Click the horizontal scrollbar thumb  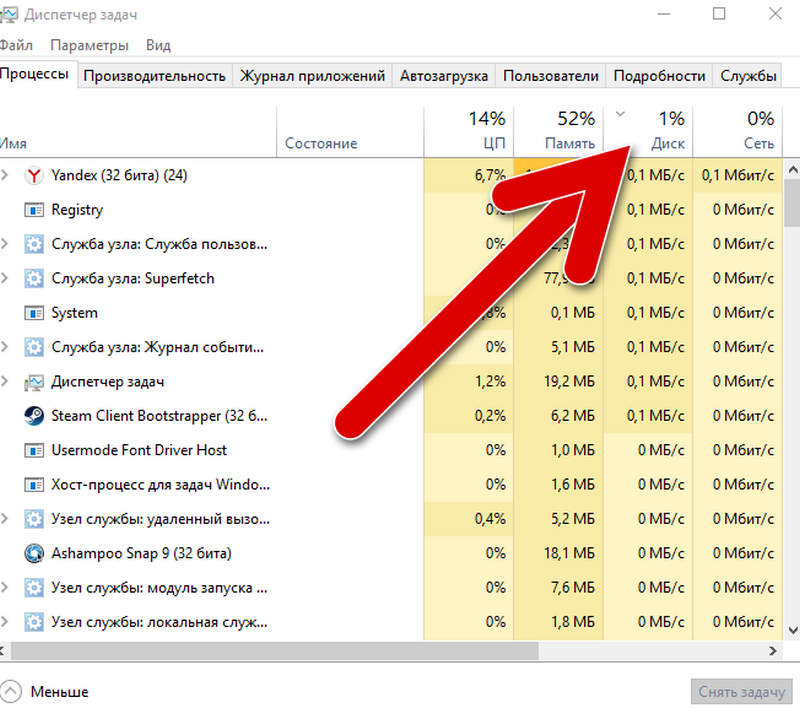pyautogui.click(x=274, y=651)
